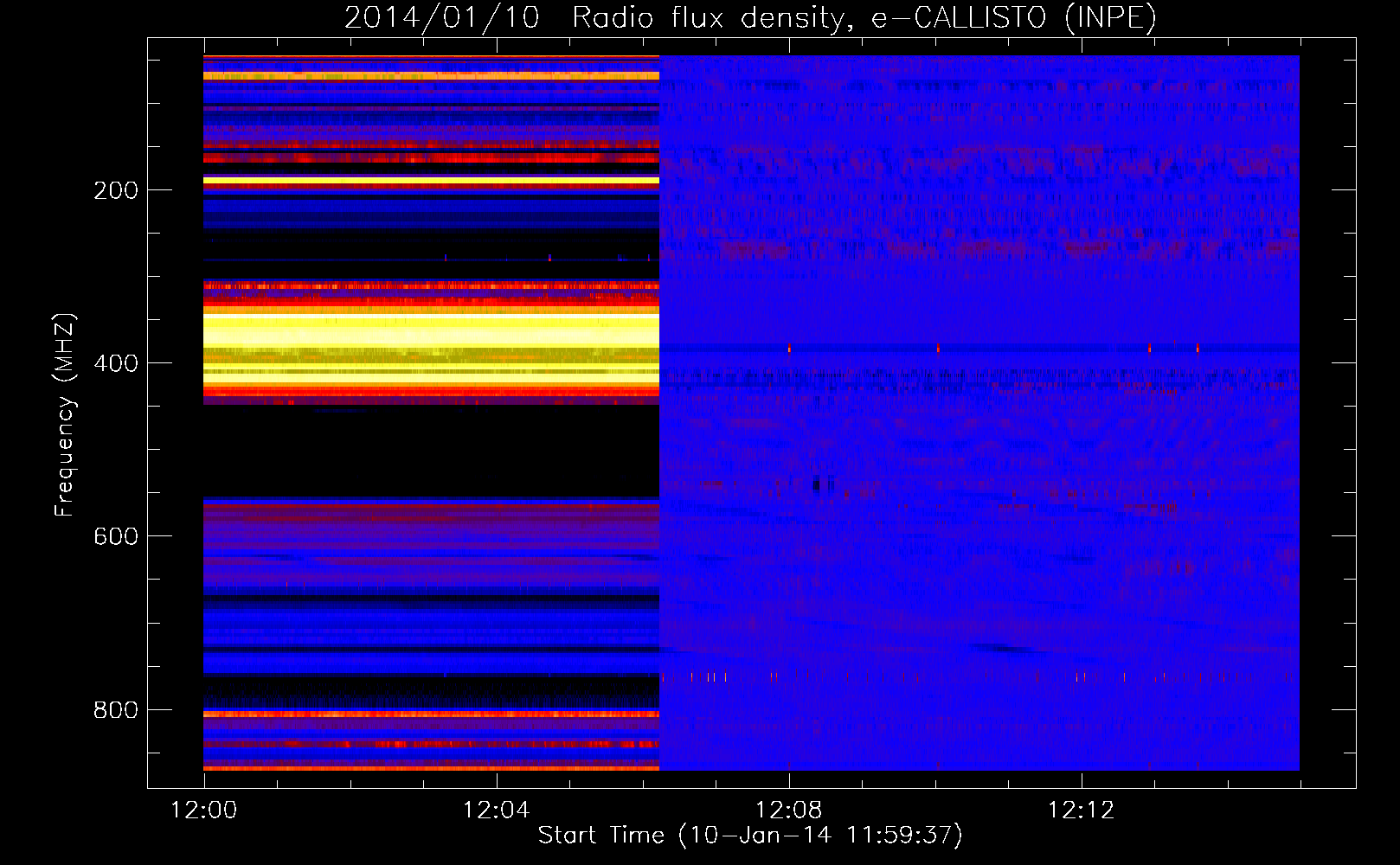Click the 800 frequency tick label
Viewport: 1400px width, 865px height.
[x=116, y=710]
